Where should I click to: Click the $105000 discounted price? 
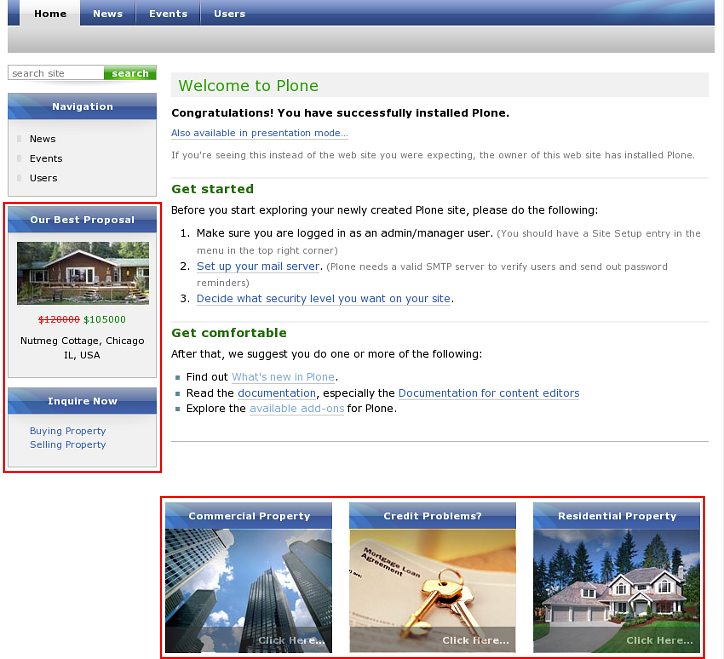pyautogui.click(x=104, y=320)
